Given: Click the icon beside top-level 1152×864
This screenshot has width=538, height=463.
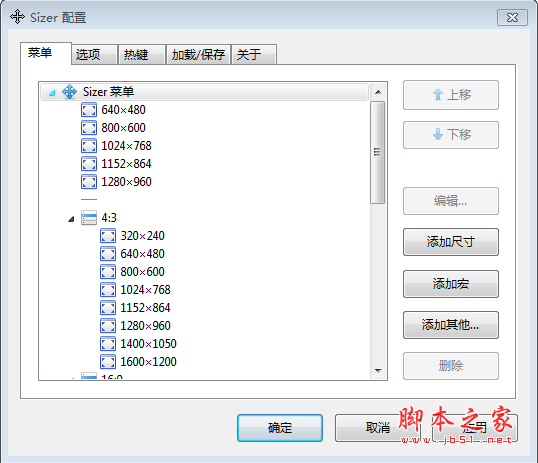Looking at the screenshot, I should (x=89, y=164).
